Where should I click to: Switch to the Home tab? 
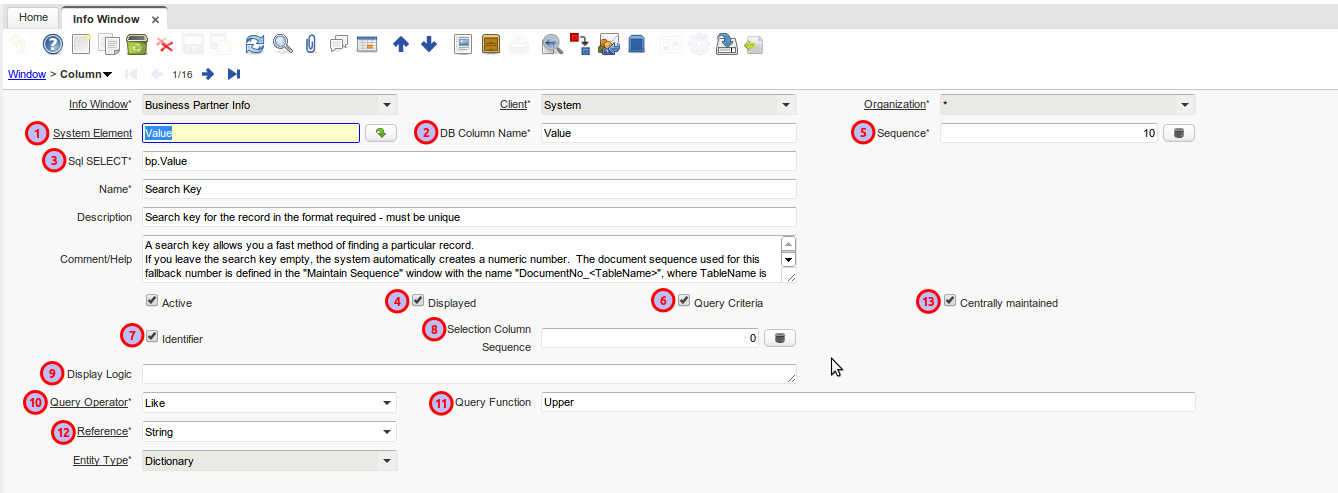[33, 18]
